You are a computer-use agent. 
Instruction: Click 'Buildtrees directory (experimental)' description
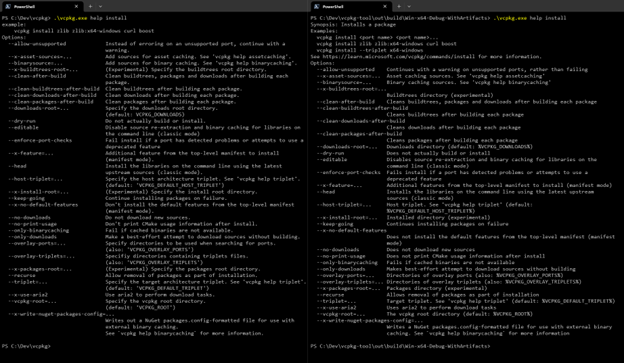pos(440,95)
